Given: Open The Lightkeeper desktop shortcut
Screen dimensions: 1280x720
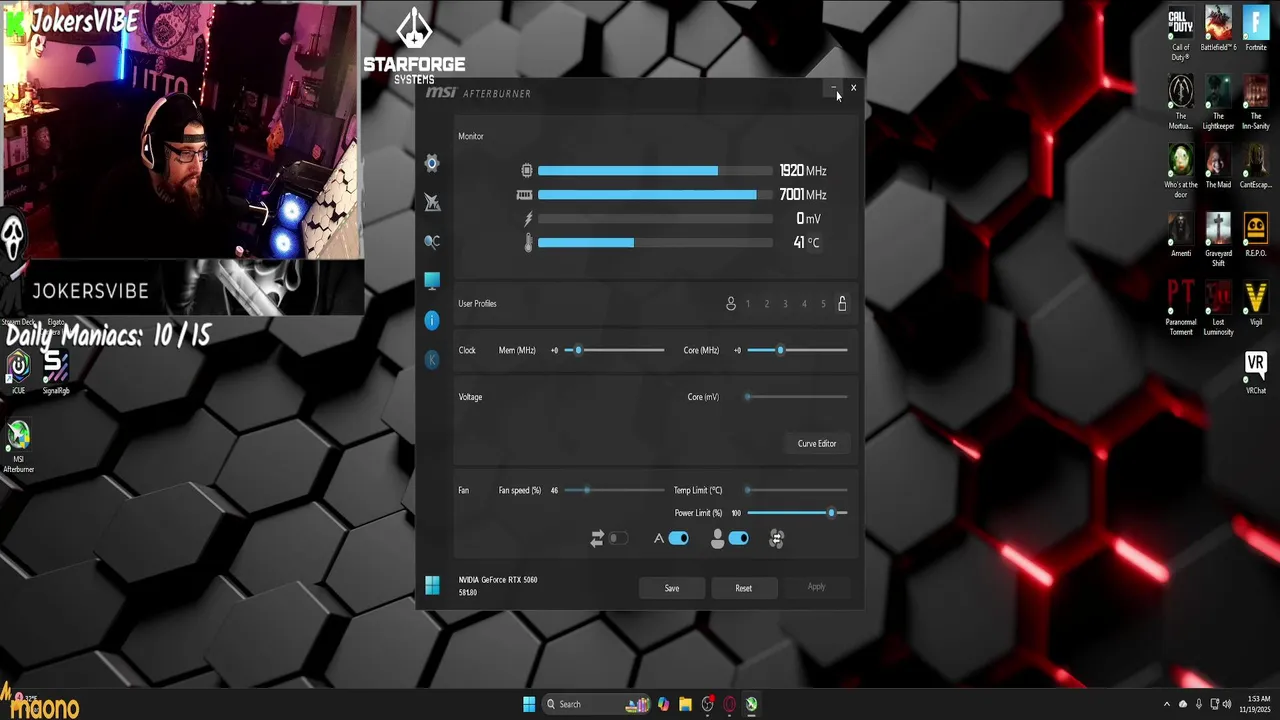Looking at the screenshot, I should point(1218,102).
